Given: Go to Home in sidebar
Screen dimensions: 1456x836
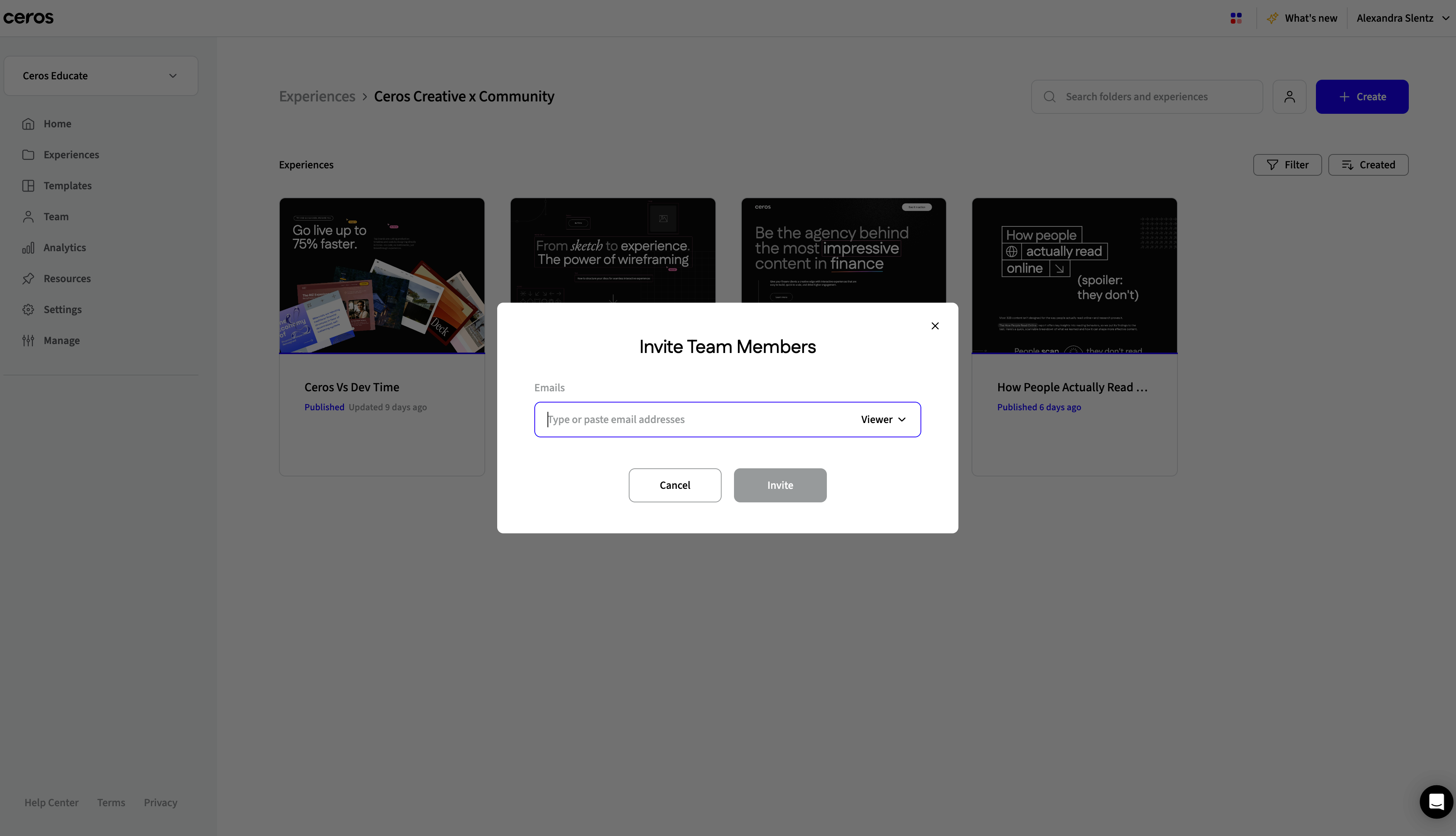Looking at the screenshot, I should 57,124.
